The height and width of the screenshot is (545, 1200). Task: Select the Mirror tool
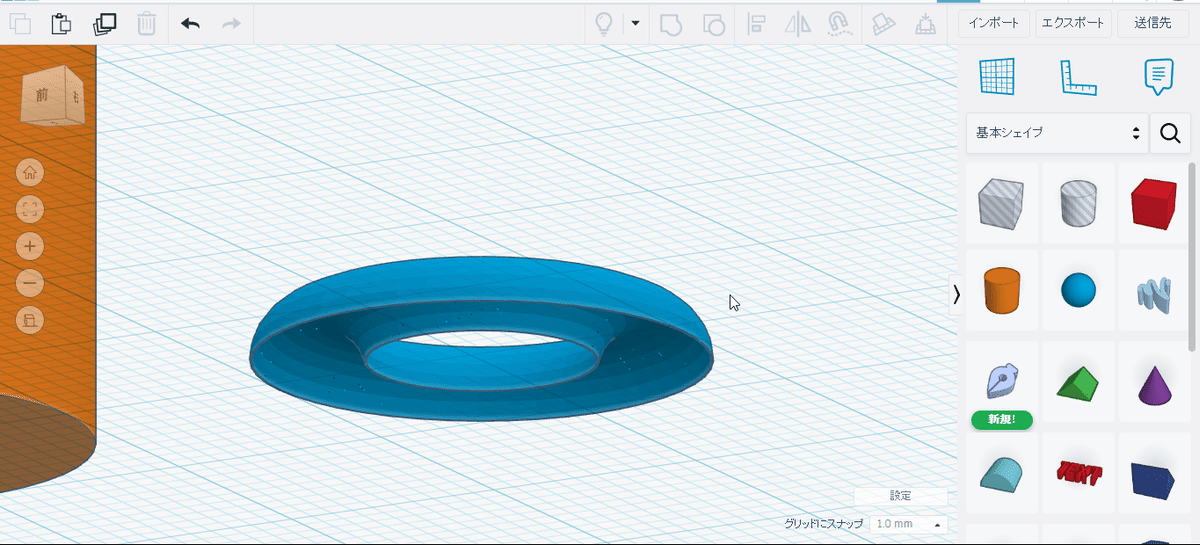click(x=798, y=24)
